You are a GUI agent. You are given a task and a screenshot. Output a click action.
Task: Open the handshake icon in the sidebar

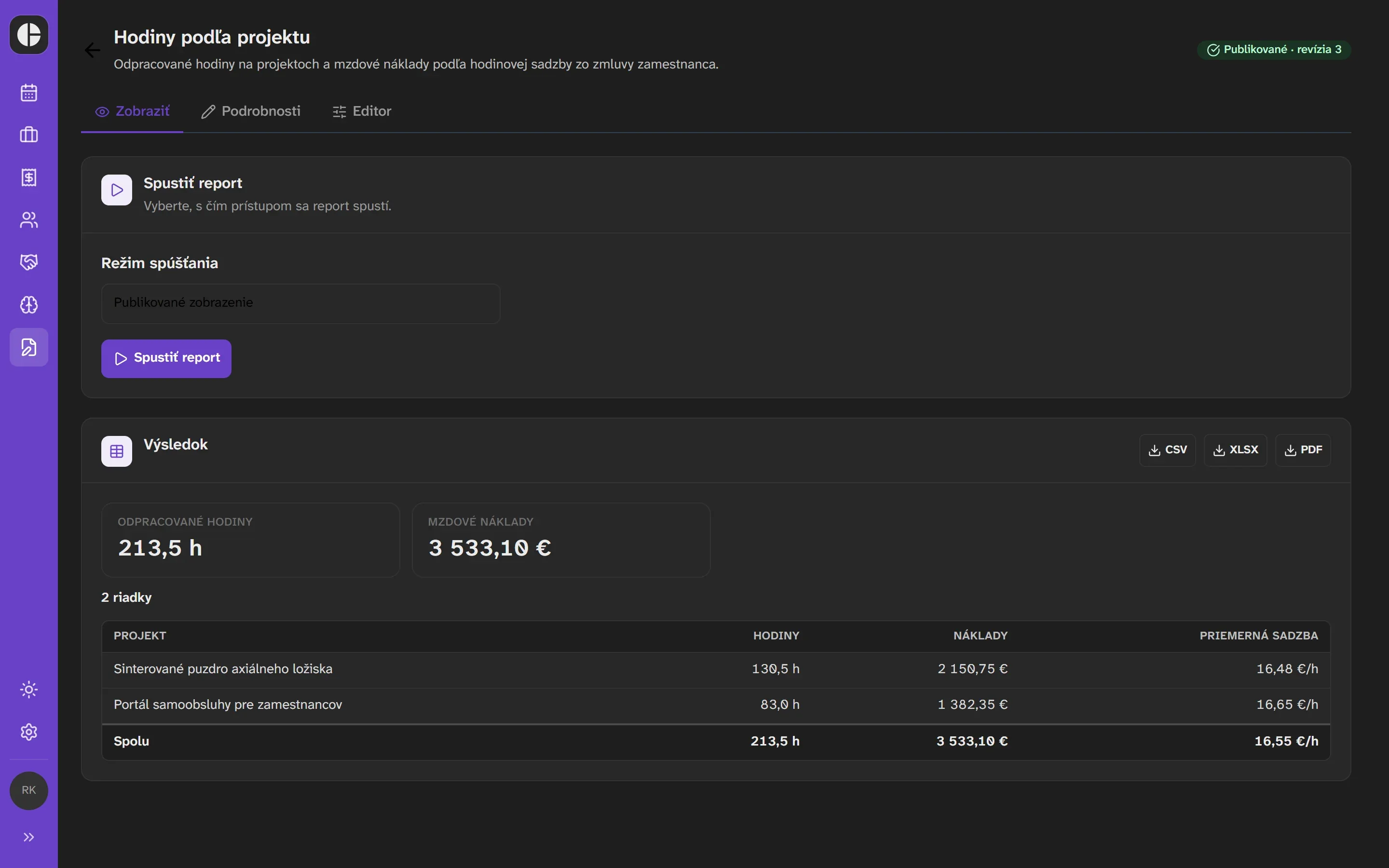click(29, 262)
